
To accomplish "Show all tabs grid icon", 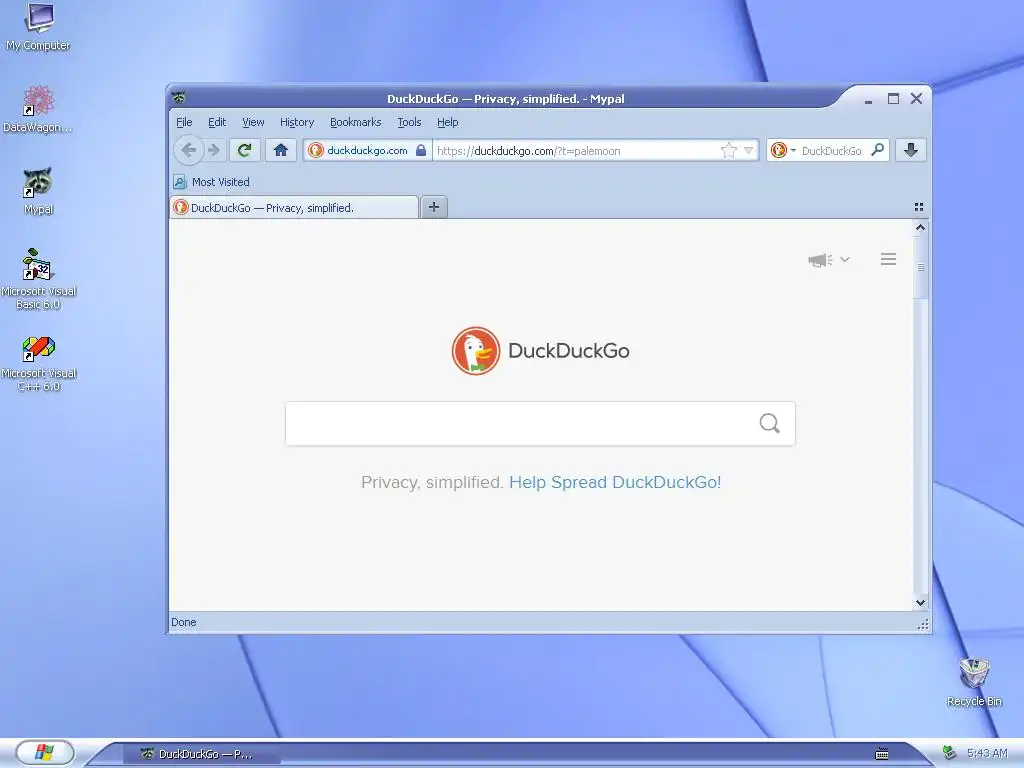I will [x=919, y=207].
